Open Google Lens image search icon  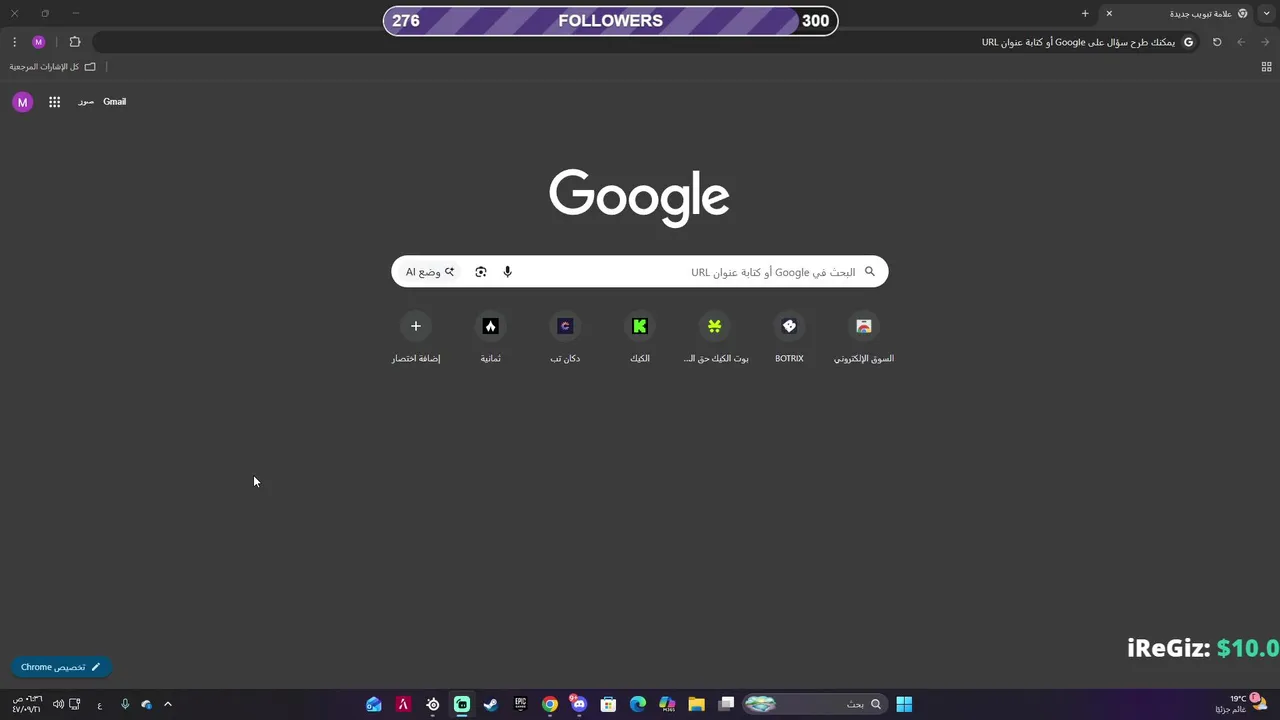point(481,272)
